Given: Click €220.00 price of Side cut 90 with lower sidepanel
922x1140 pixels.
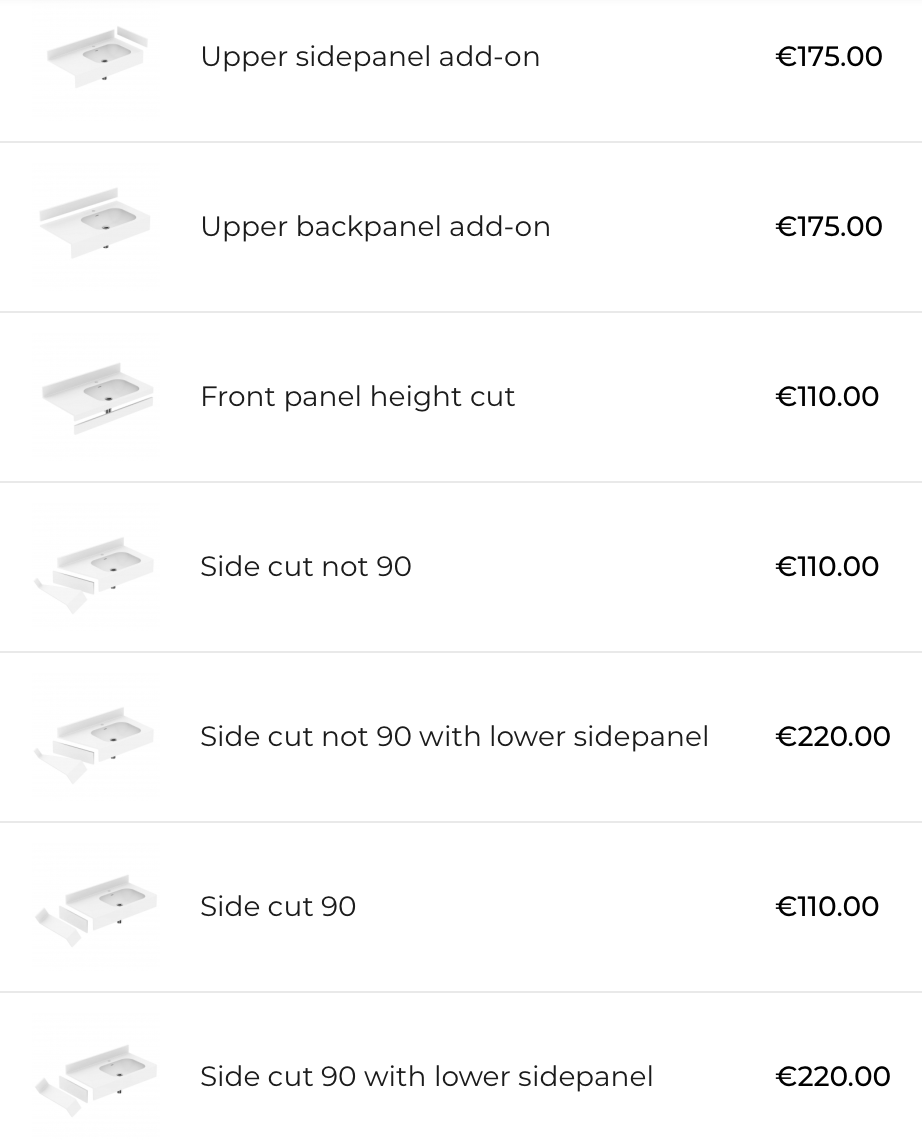Looking at the screenshot, I should (832, 1077).
